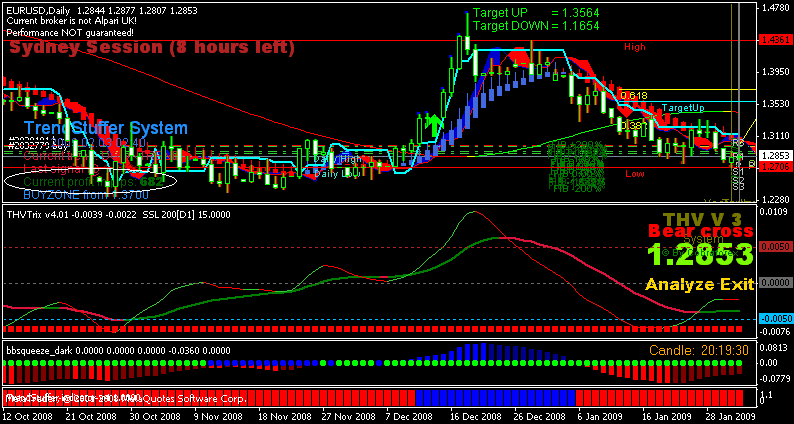Click the S3 pivot support label
This screenshot has width=794, height=424.
(738, 187)
